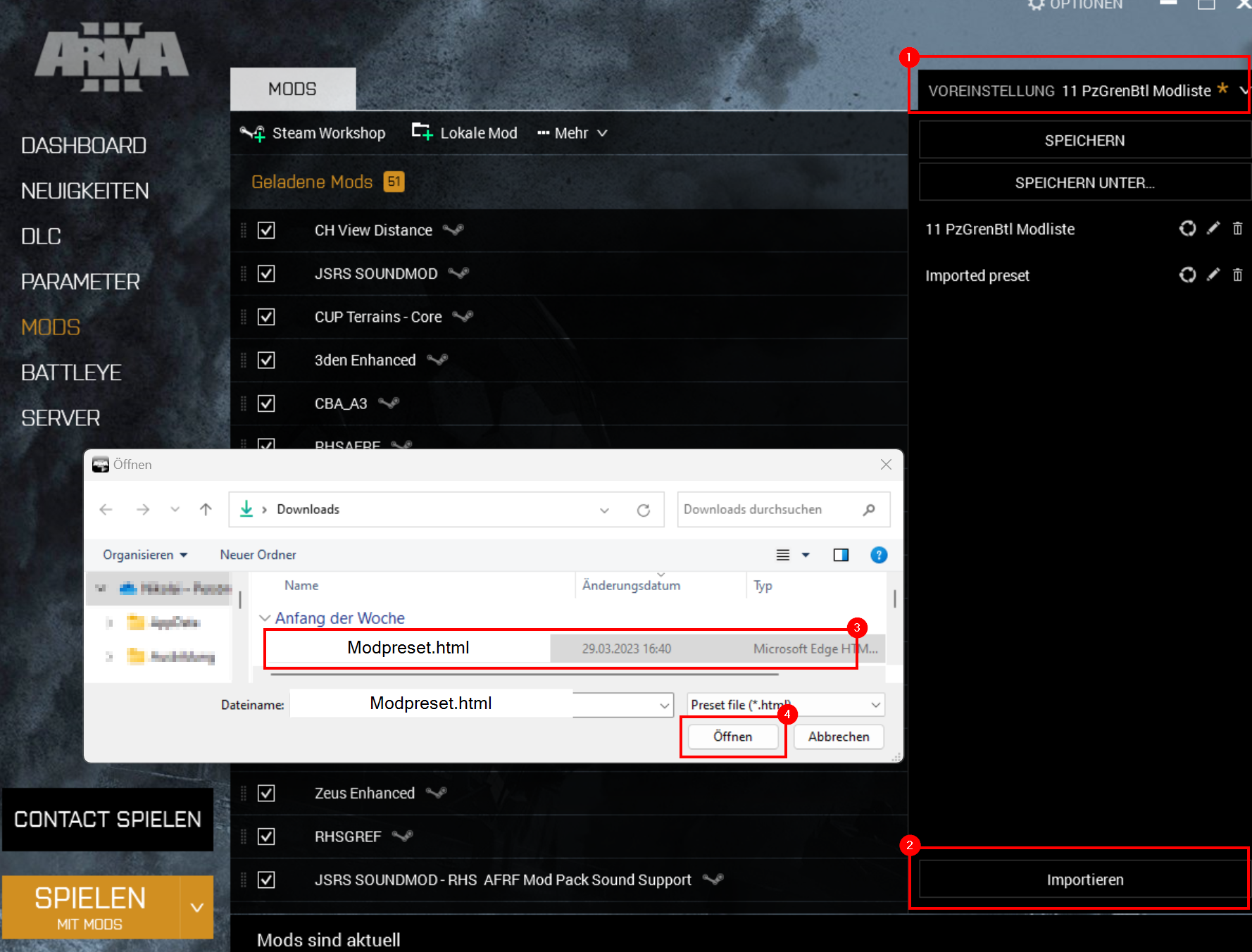Open DLC section

tap(41, 237)
